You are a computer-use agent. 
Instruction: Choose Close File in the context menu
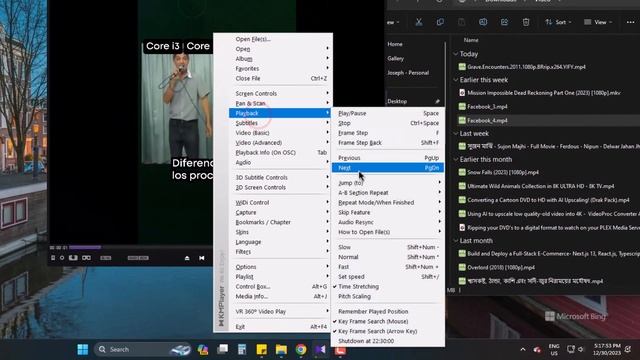tap(281, 78)
